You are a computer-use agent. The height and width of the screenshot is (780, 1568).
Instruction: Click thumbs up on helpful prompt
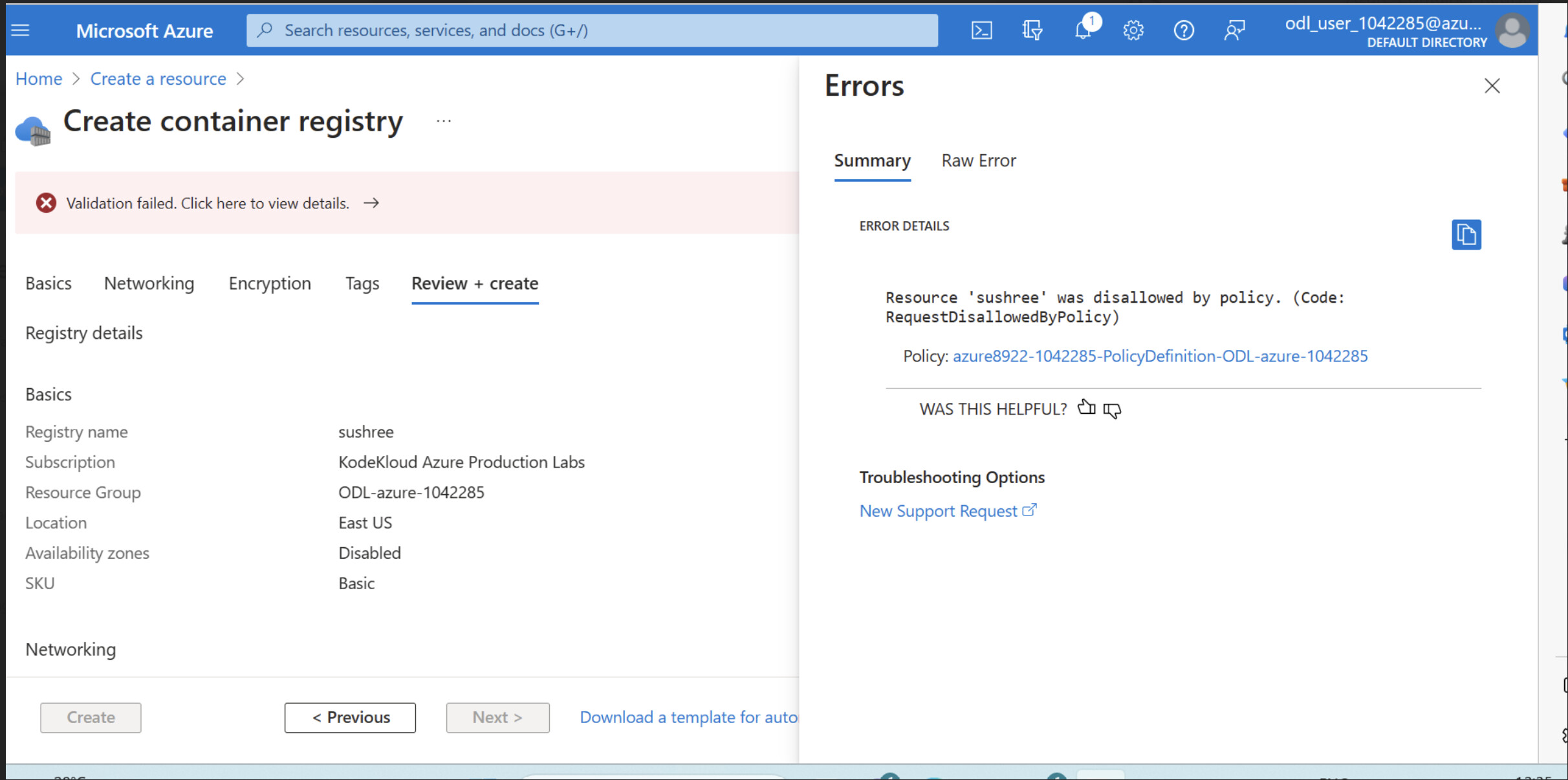pyautogui.click(x=1086, y=407)
